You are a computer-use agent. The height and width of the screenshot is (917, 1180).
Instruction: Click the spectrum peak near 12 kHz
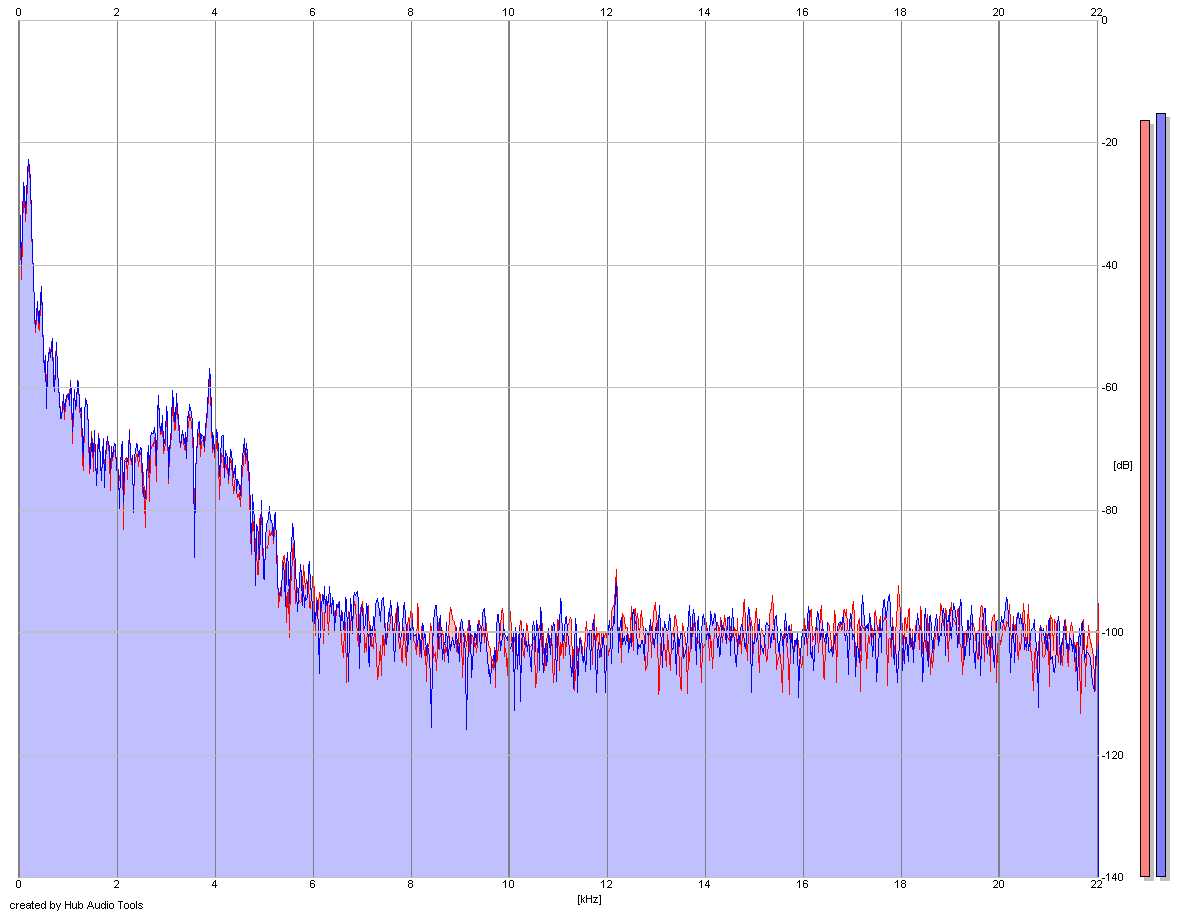point(616,572)
